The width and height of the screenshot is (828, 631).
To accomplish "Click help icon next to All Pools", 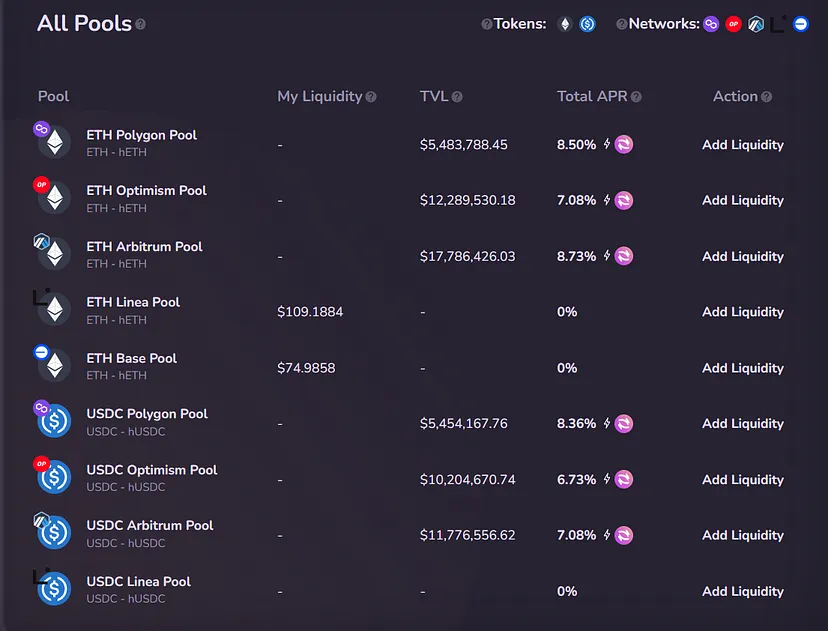I will [x=141, y=24].
